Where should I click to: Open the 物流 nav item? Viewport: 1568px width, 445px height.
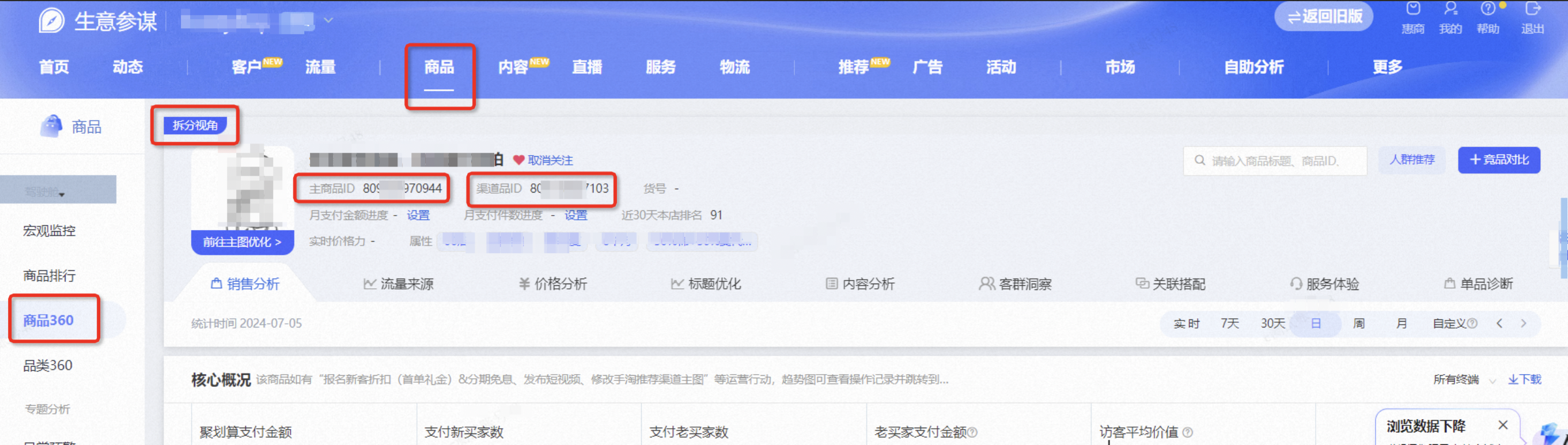click(734, 66)
